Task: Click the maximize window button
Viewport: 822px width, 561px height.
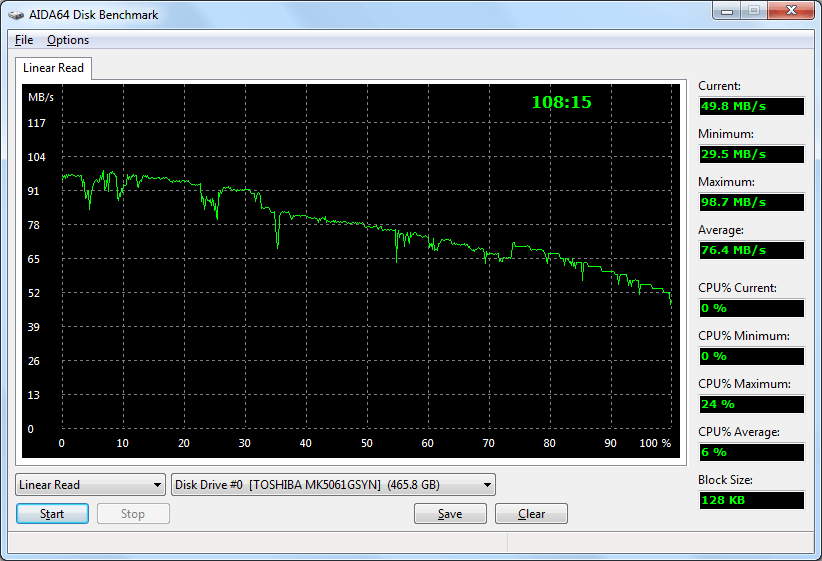Action: 754,10
